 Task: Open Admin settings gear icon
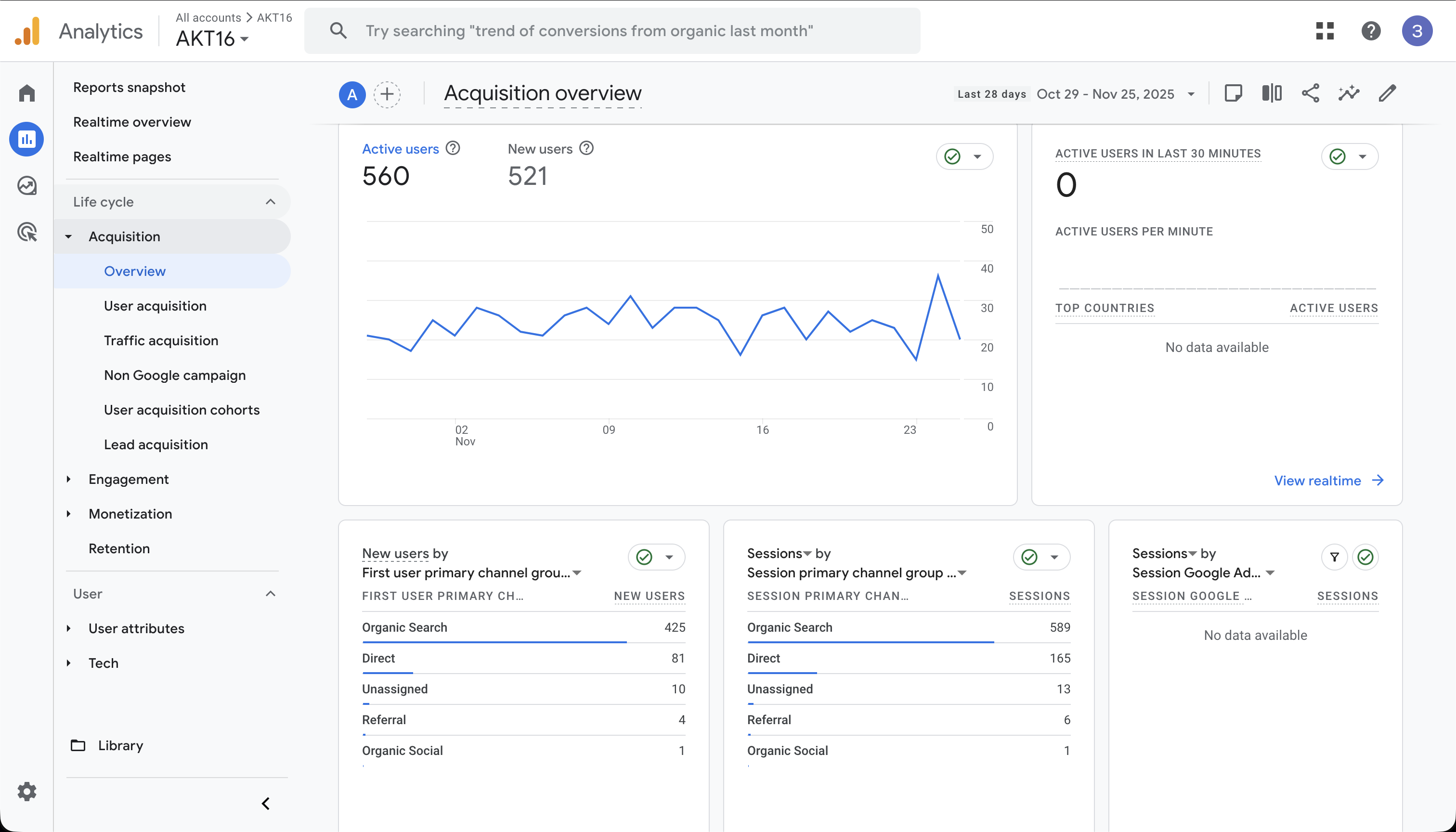(27, 792)
